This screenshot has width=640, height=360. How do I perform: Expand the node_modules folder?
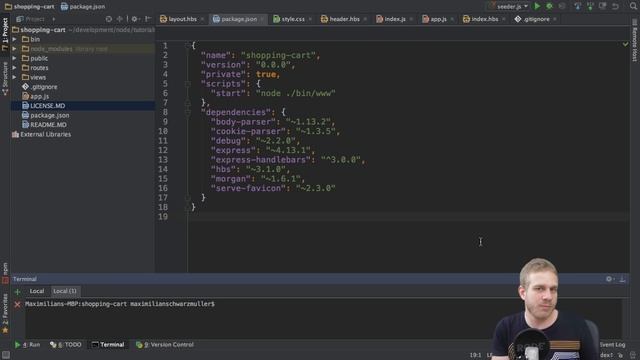pyautogui.click(x=15, y=49)
